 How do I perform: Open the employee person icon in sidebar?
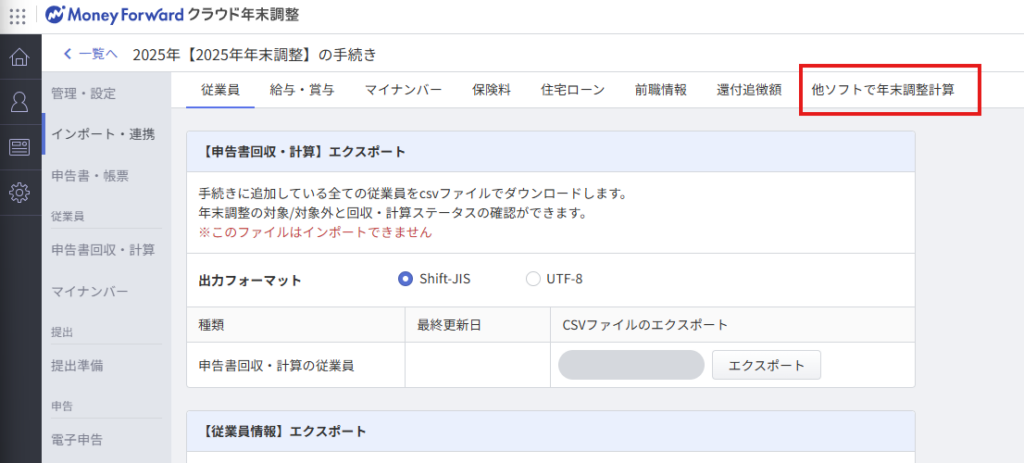tap(19, 102)
